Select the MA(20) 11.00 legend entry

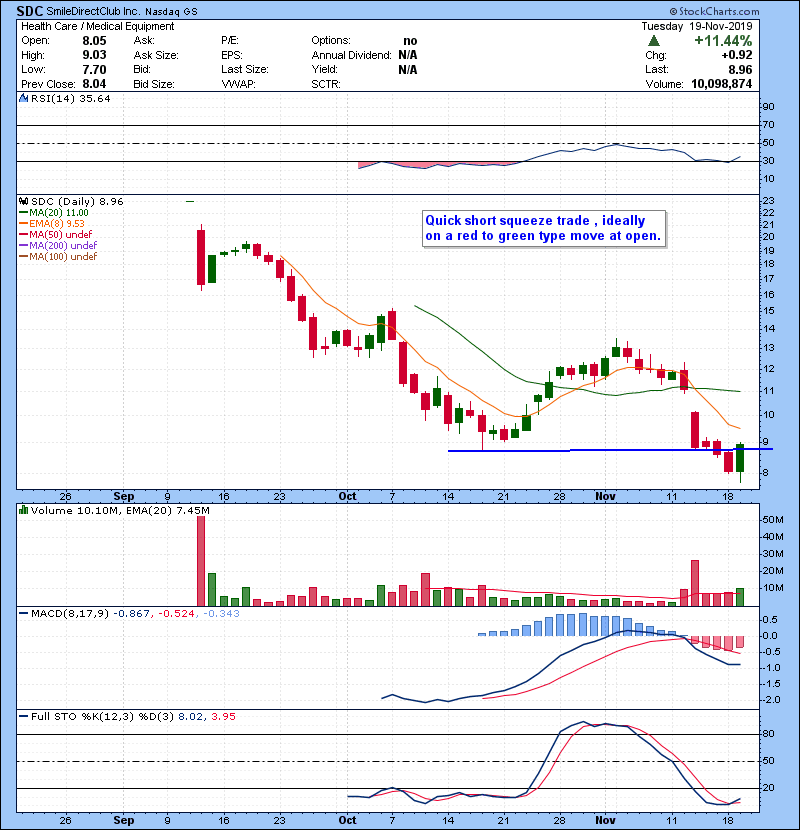pyautogui.click(x=55, y=212)
